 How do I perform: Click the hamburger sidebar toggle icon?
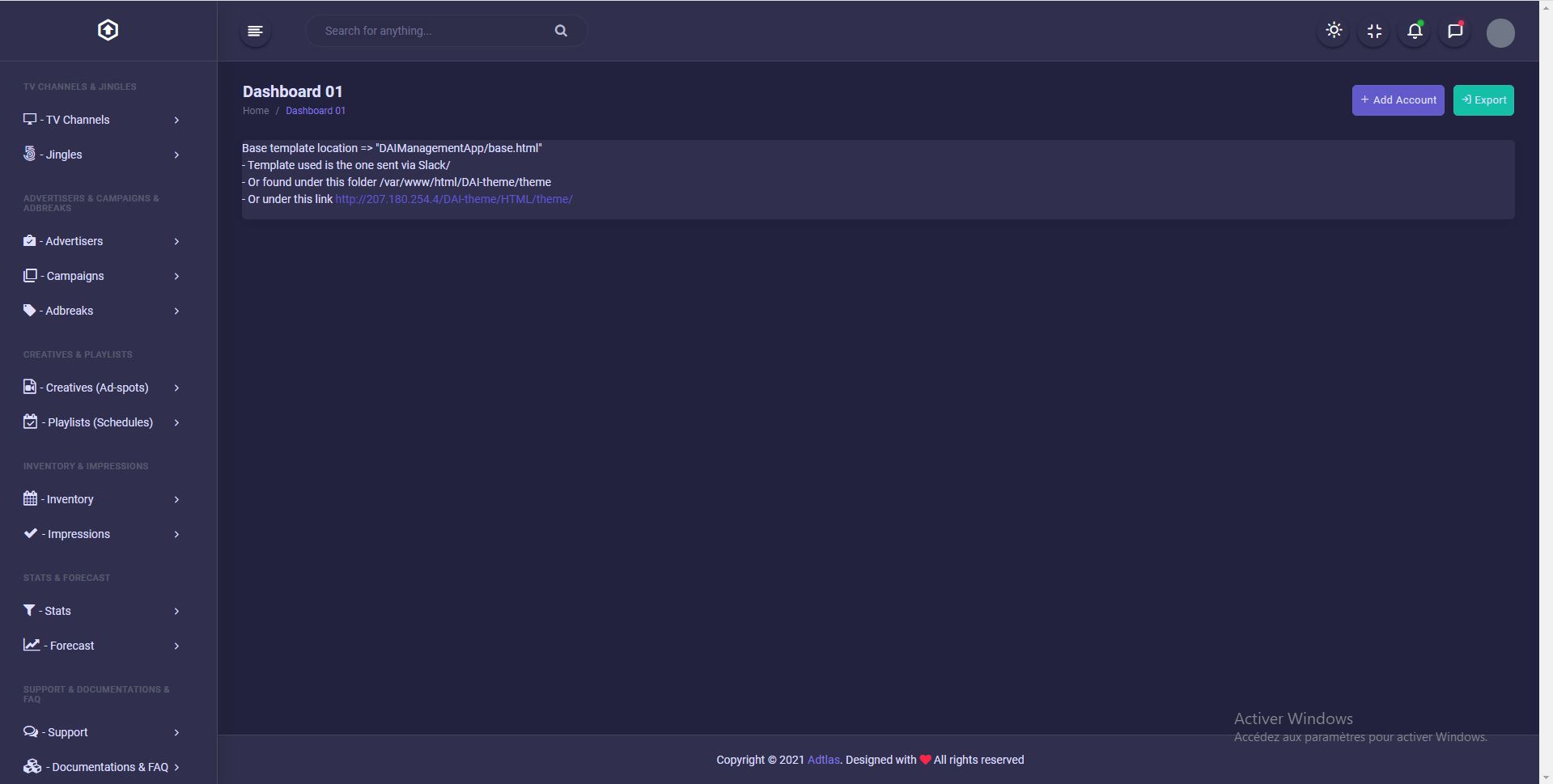point(255,32)
